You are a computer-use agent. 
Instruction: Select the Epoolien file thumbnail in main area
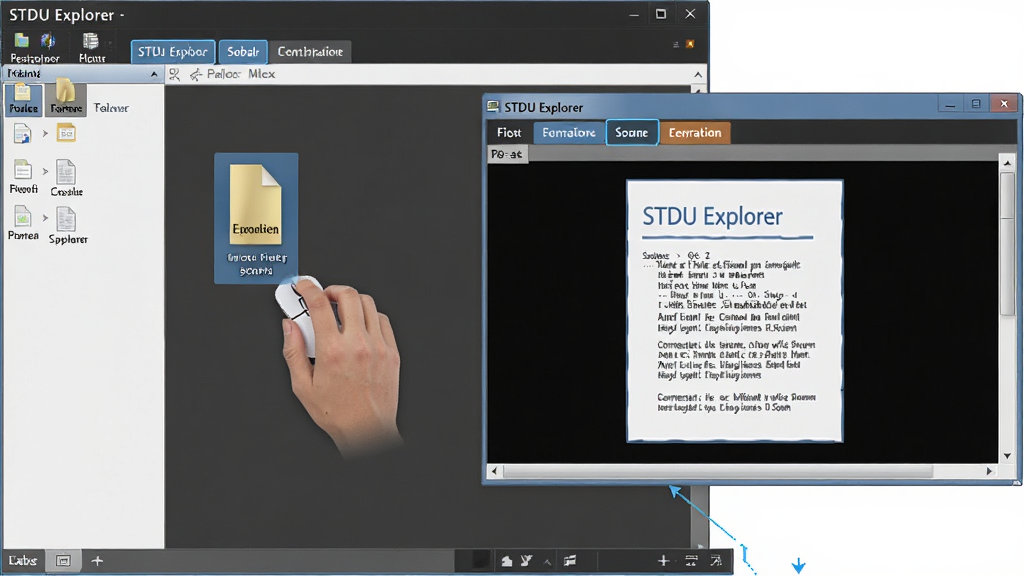click(x=256, y=218)
